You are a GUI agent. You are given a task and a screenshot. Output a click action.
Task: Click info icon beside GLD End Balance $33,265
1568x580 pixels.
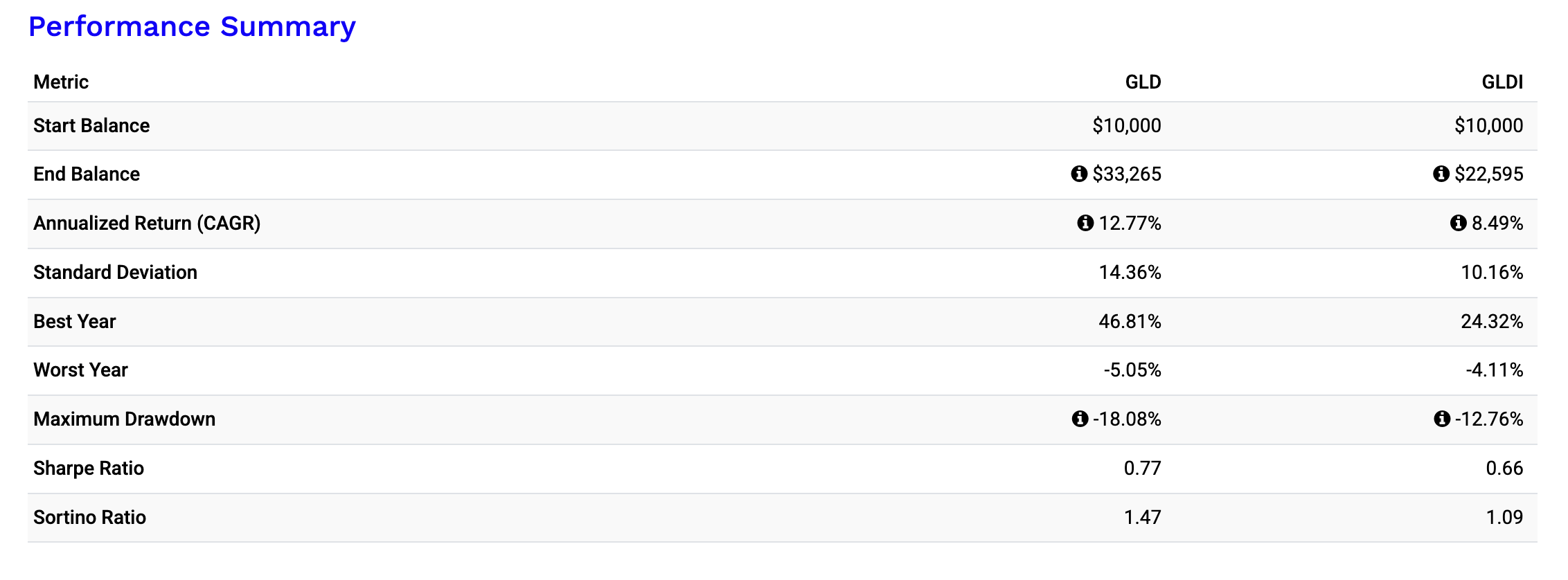point(1079,174)
